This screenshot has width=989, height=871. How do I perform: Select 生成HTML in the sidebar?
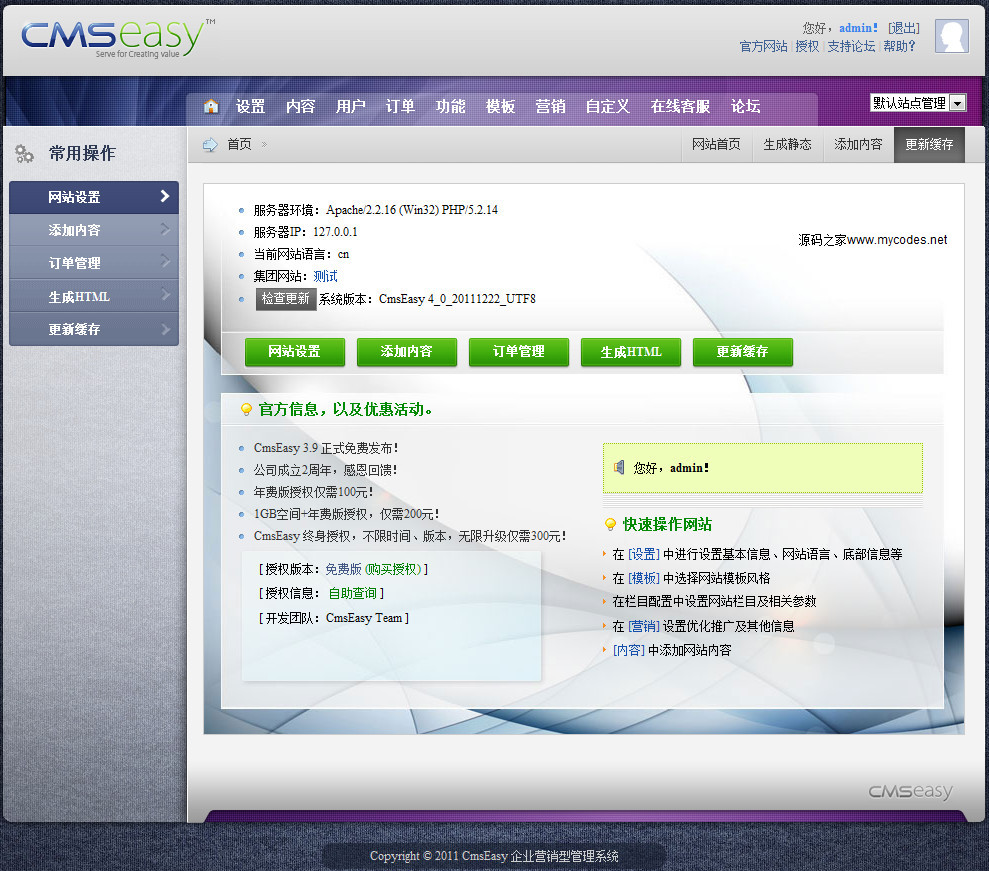(x=94, y=296)
